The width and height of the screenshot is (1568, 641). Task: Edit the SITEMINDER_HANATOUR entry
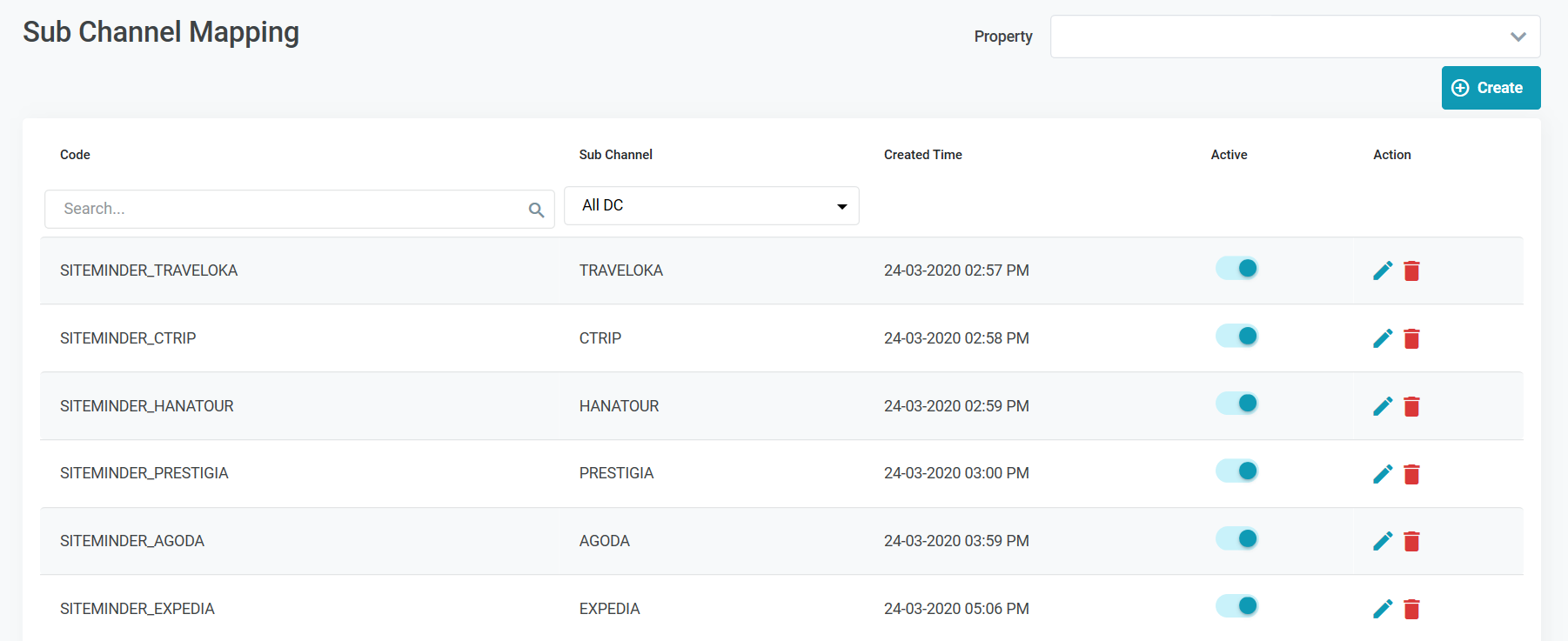[x=1383, y=406]
